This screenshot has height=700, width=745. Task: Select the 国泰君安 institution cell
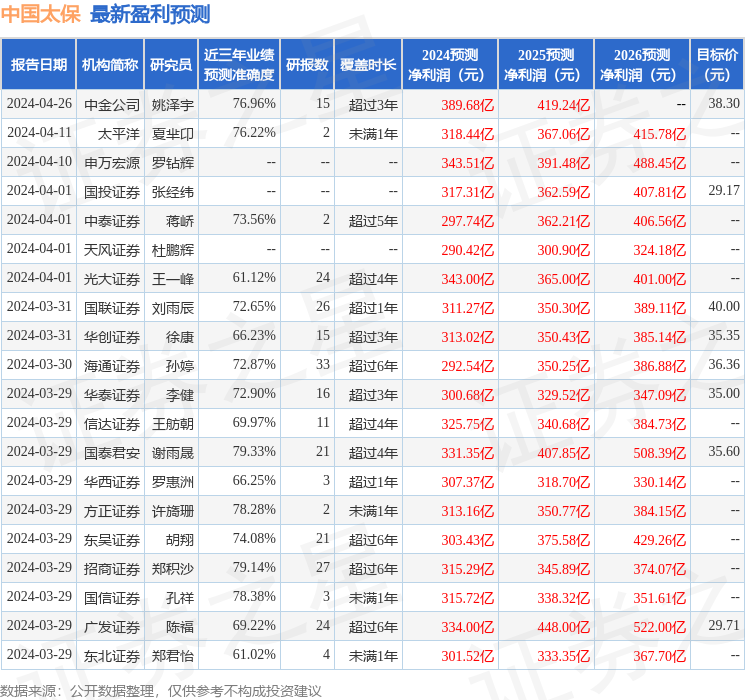(x=112, y=452)
